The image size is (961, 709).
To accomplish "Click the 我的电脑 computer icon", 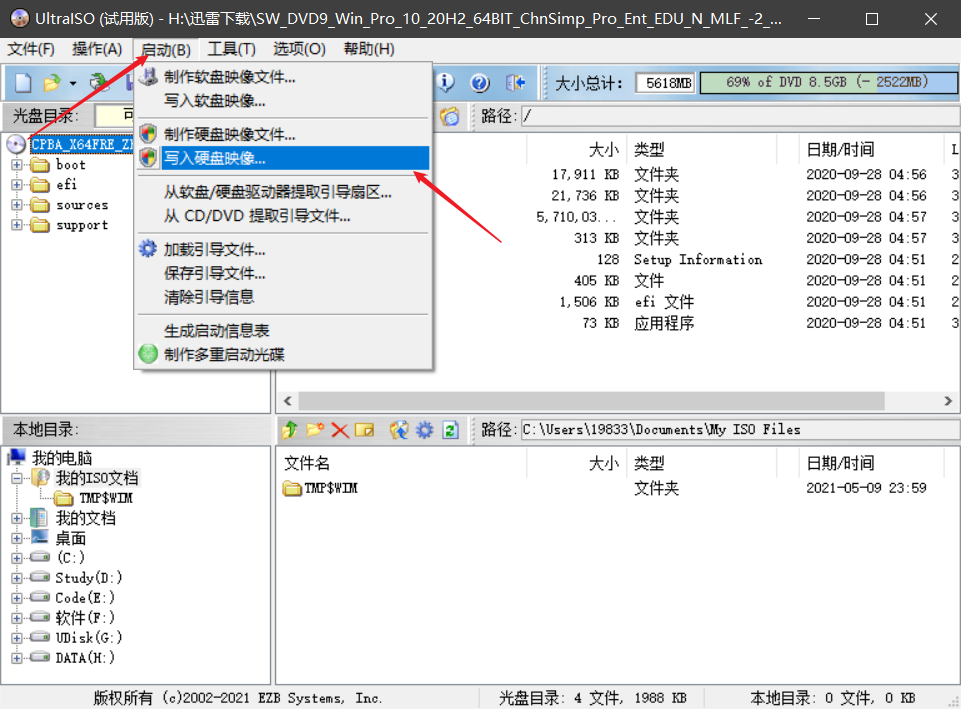I will point(17,457).
